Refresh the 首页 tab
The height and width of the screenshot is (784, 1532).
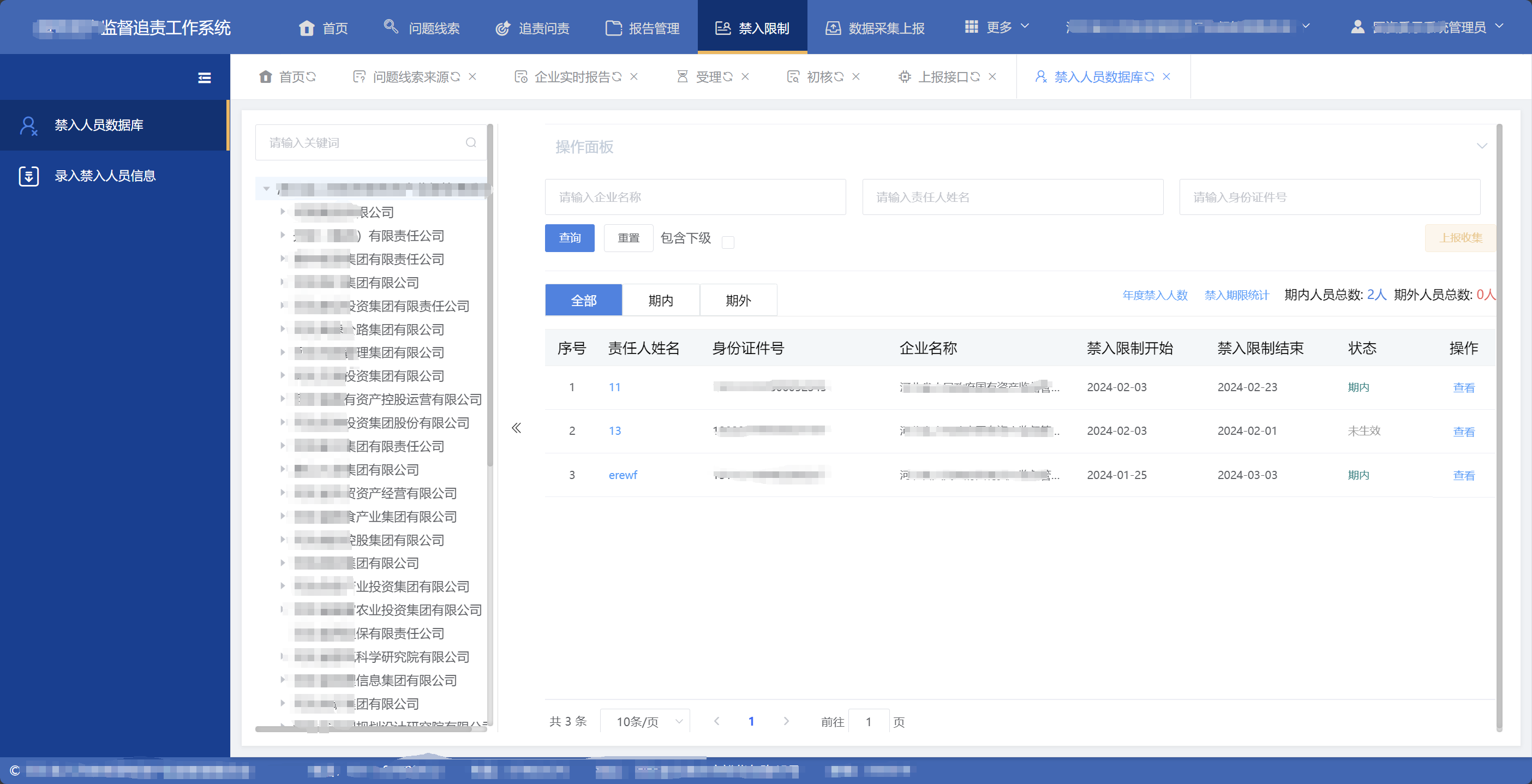[311, 77]
